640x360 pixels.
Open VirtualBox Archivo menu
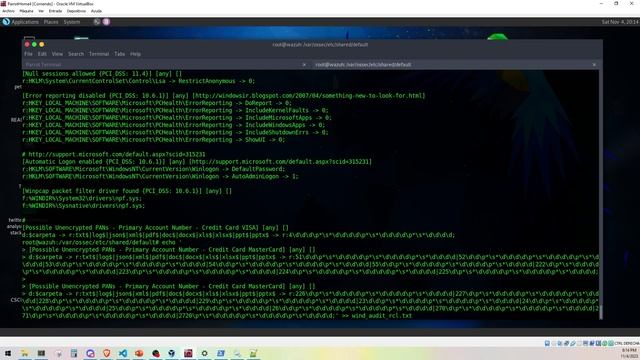[x=9, y=11]
